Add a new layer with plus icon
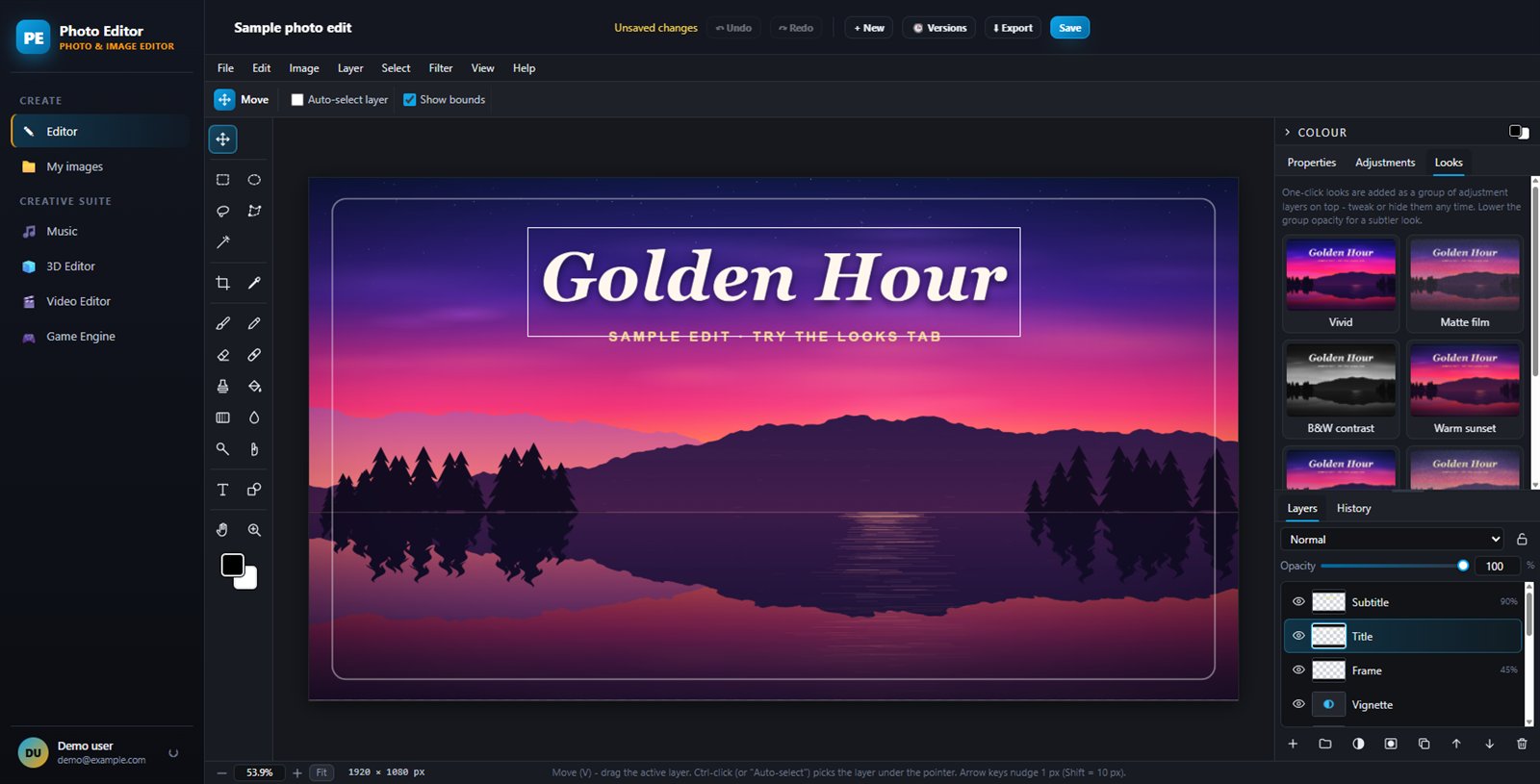Image resolution: width=1540 pixels, height=784 pixels. [1293, 744]
